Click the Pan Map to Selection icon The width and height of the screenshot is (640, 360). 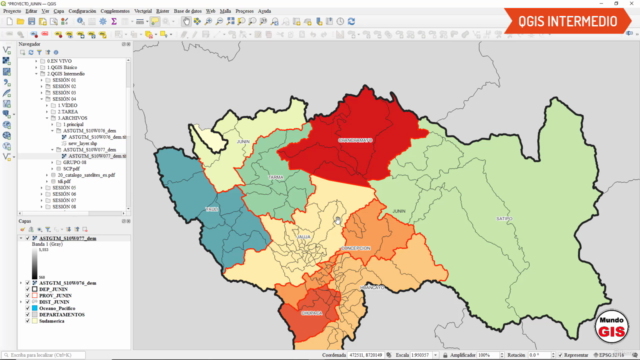click(x=197, y=21)
